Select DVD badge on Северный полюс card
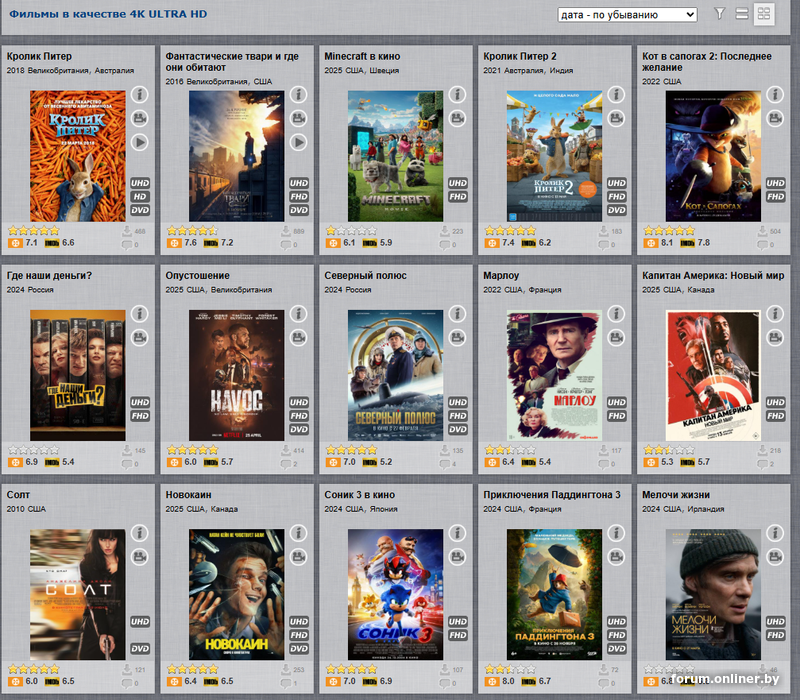The width and height of the screenshot is (800, 700). pyautogui.click(x=457, y=430)
